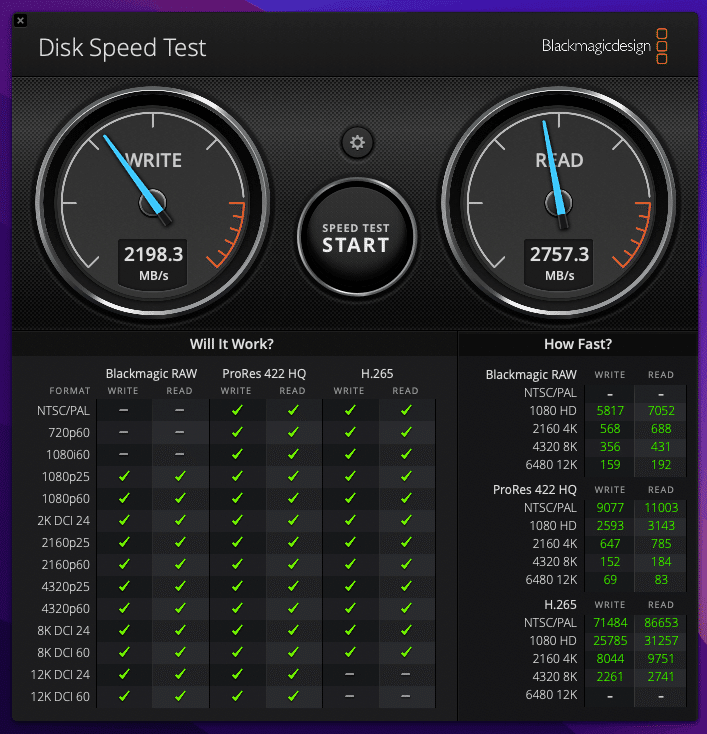707x734 pixels.
Task: Click H.265 write checkmark for 8K DCI 60
Action: coord(350,652)
